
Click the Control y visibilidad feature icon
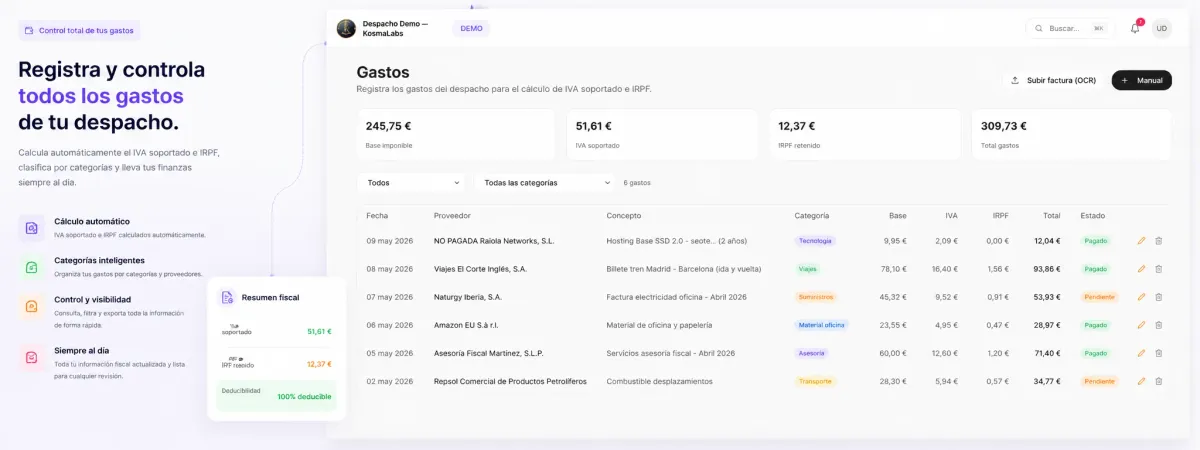pos(31,306)
